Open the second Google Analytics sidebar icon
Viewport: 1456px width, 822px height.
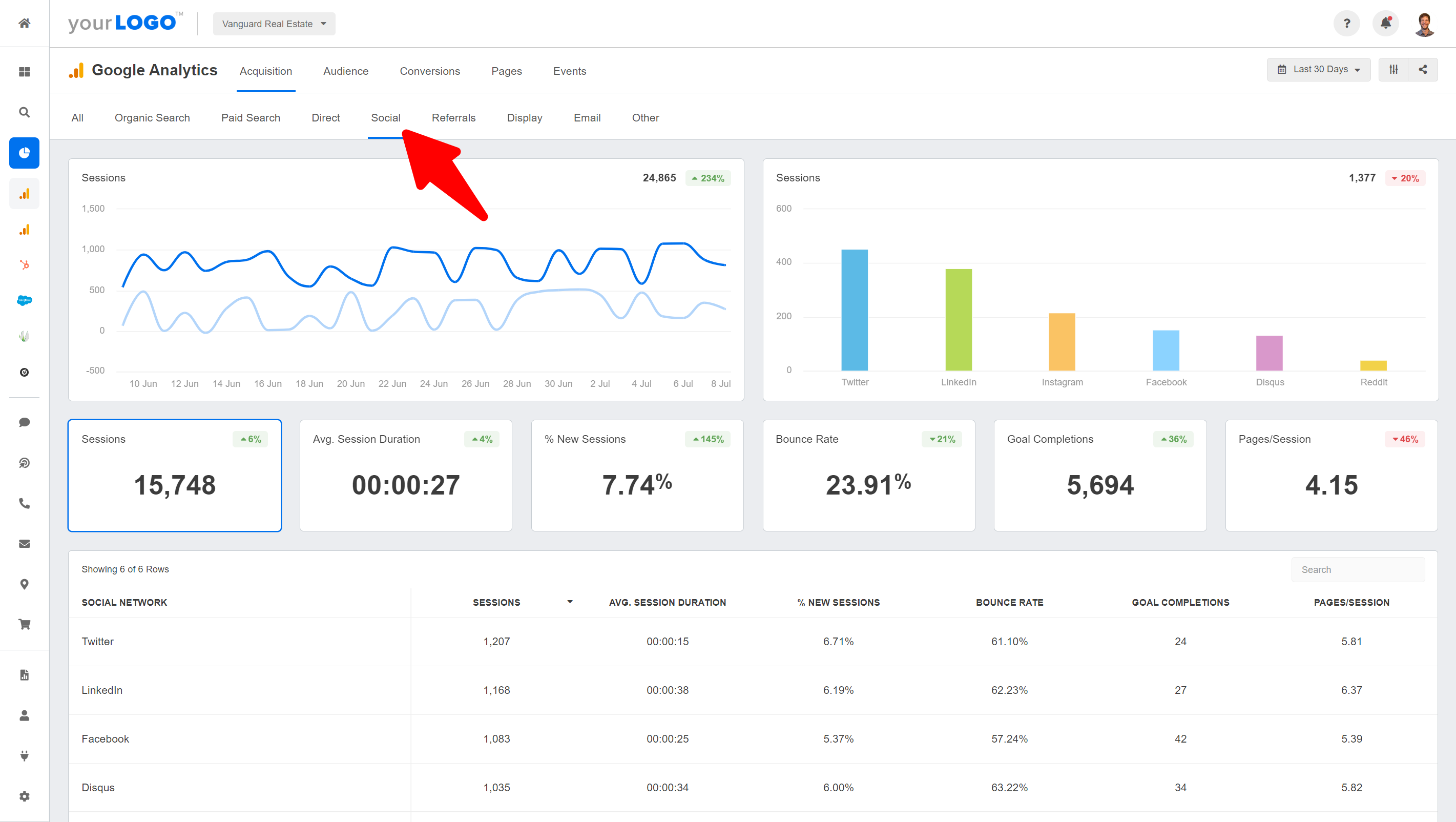(x=24, y=230)
